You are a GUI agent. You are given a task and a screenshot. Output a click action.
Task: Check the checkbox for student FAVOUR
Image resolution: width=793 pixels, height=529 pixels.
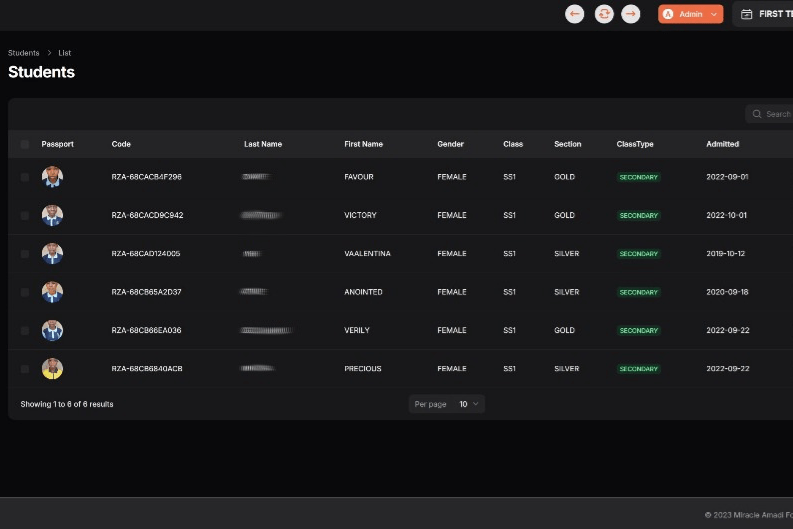coord(25,177)
